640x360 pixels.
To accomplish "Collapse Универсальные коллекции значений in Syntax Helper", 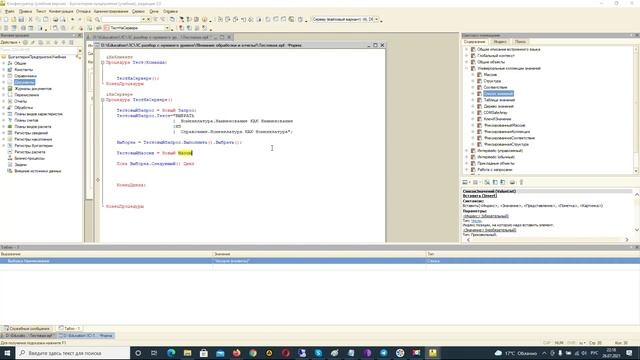I will pos(467,69).
